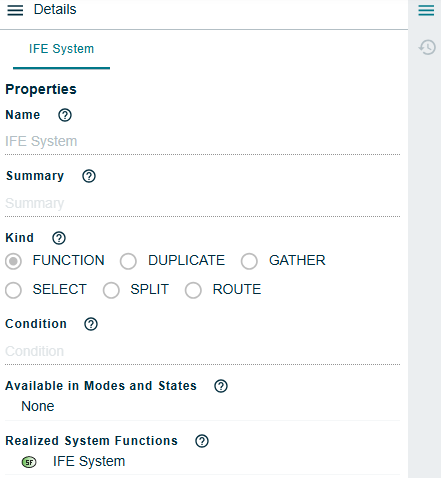Show help for the Summary property

coord(89,176)
